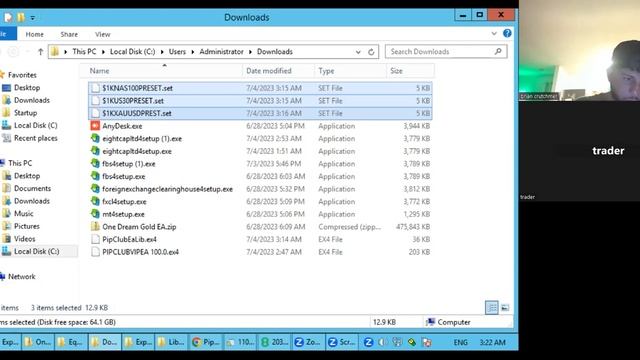640x360 pixels.
Task: Open Explorer help question mark icon
Action: pos(507,33)
